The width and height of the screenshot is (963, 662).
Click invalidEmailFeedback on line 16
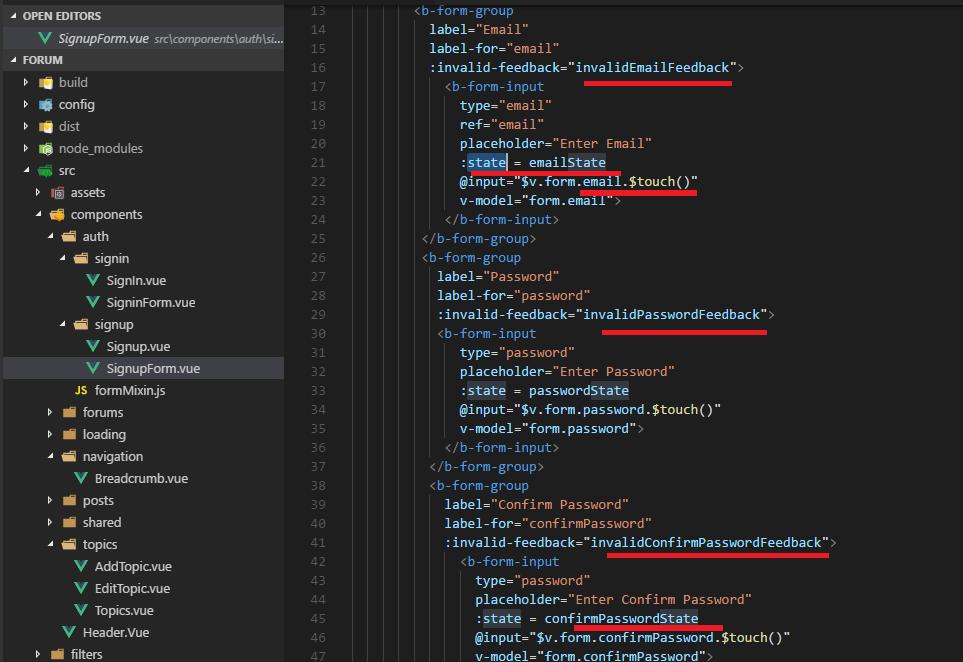point(652,68)
